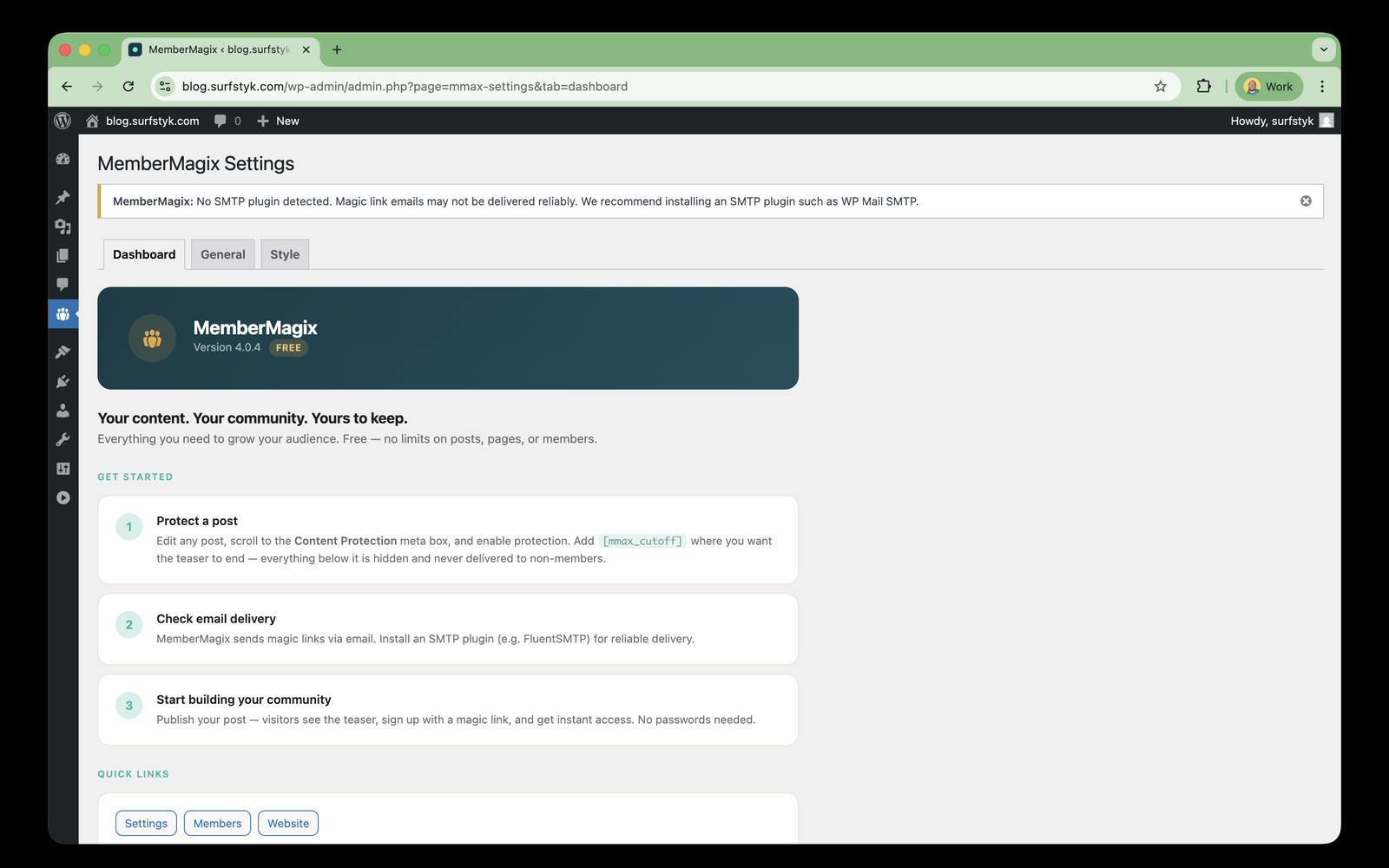The width and height of the screenshot is (1389, 868).
Task: Select the Posts pin icon
Action: (63, 197)
